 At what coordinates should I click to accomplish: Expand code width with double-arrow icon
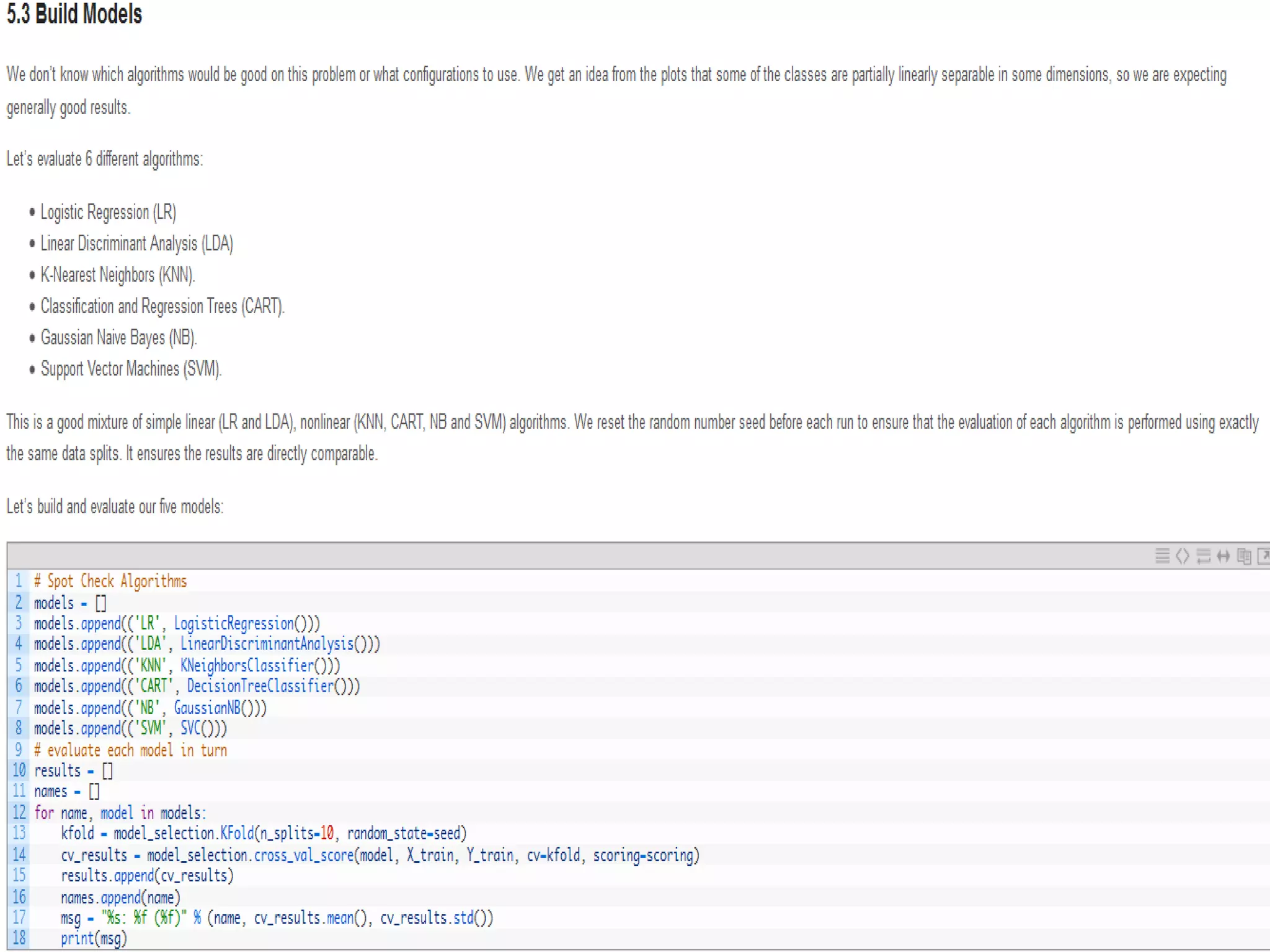click(x=1223, y=556)
